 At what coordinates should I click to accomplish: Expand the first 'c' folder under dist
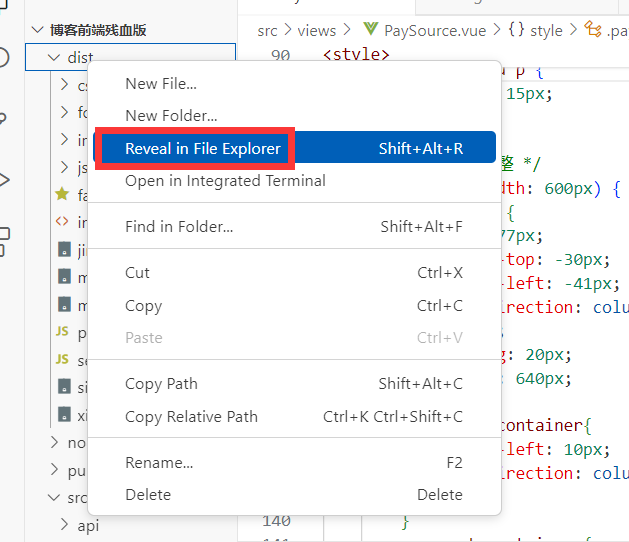pos(64,85)
